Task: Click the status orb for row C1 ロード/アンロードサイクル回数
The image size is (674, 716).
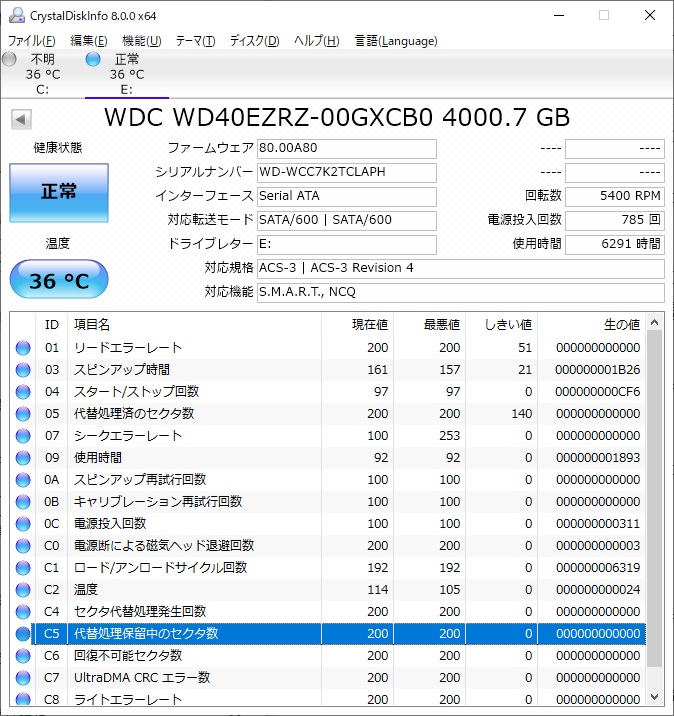Action: point(23,568)
